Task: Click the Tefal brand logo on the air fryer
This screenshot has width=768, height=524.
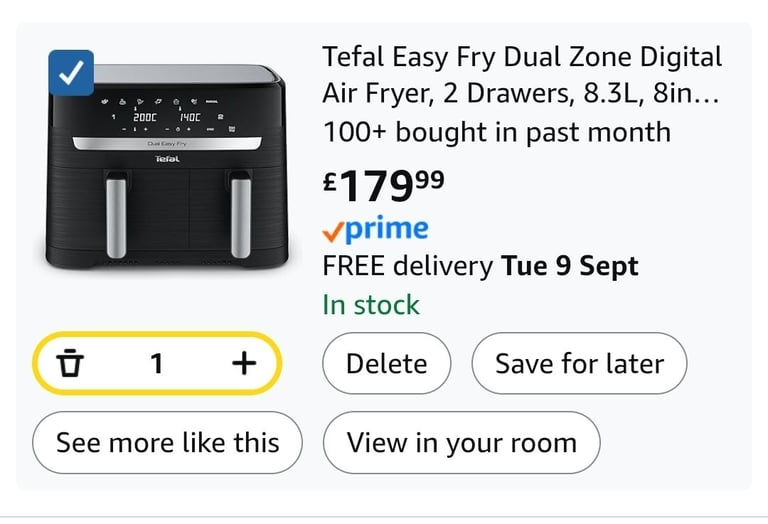Action: [167, 159]
